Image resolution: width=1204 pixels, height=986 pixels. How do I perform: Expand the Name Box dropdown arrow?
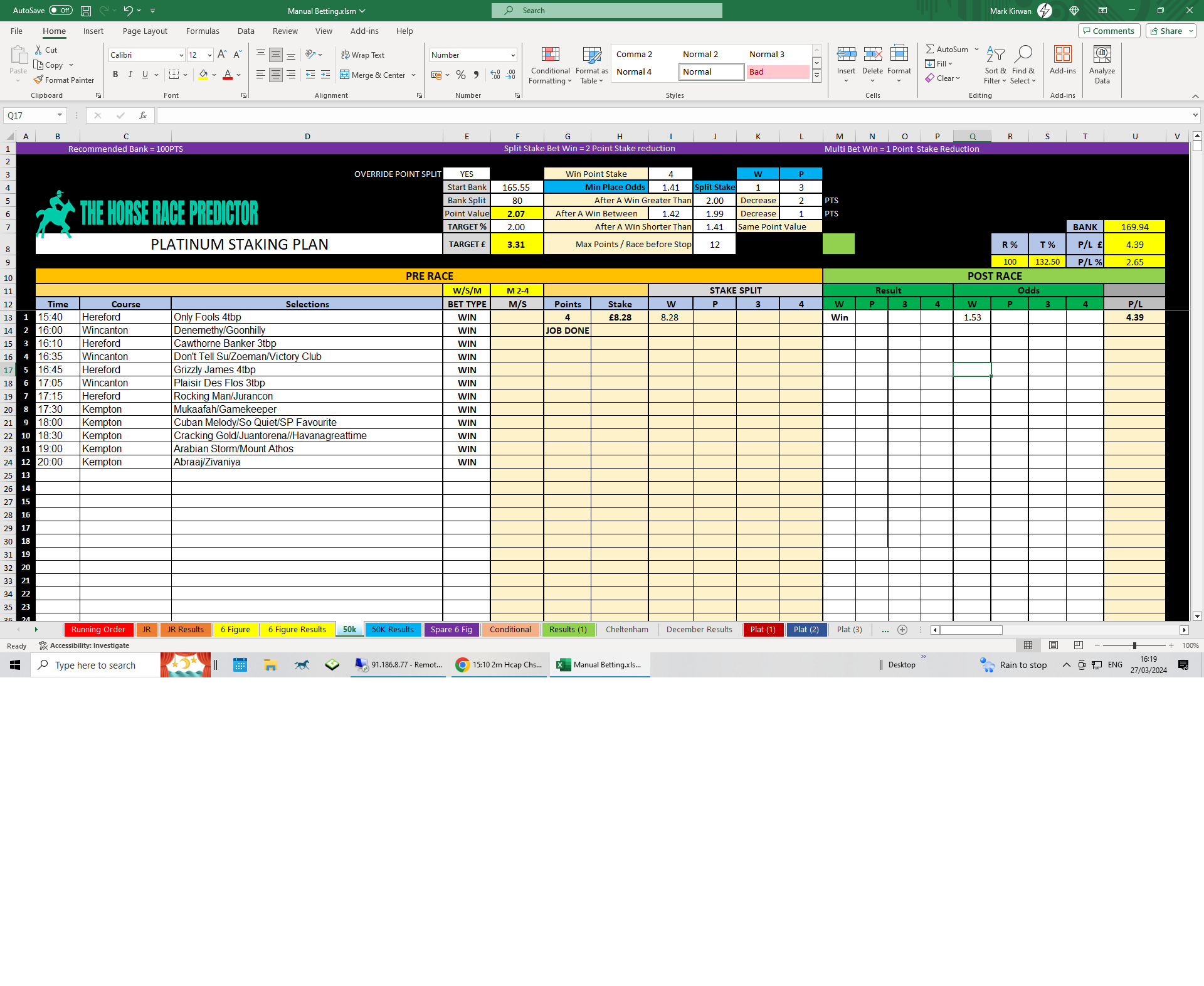(60, 115)
